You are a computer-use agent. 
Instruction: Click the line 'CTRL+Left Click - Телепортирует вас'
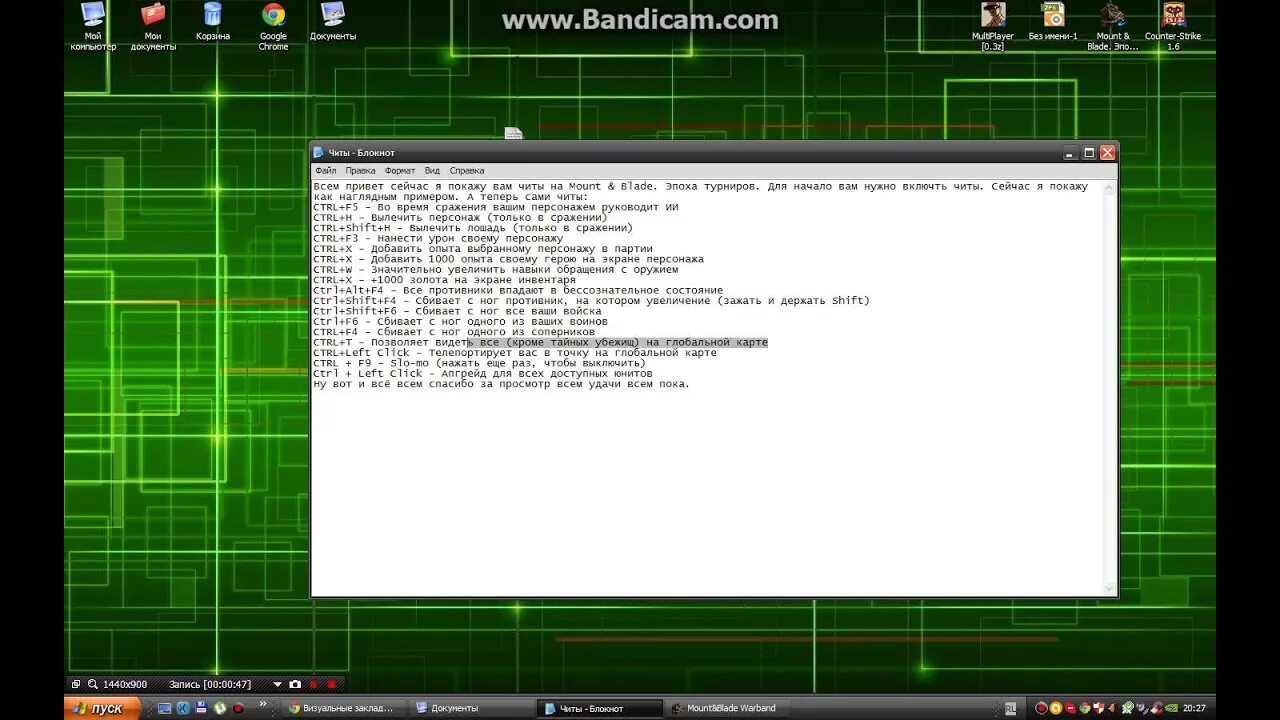[515, 352]
